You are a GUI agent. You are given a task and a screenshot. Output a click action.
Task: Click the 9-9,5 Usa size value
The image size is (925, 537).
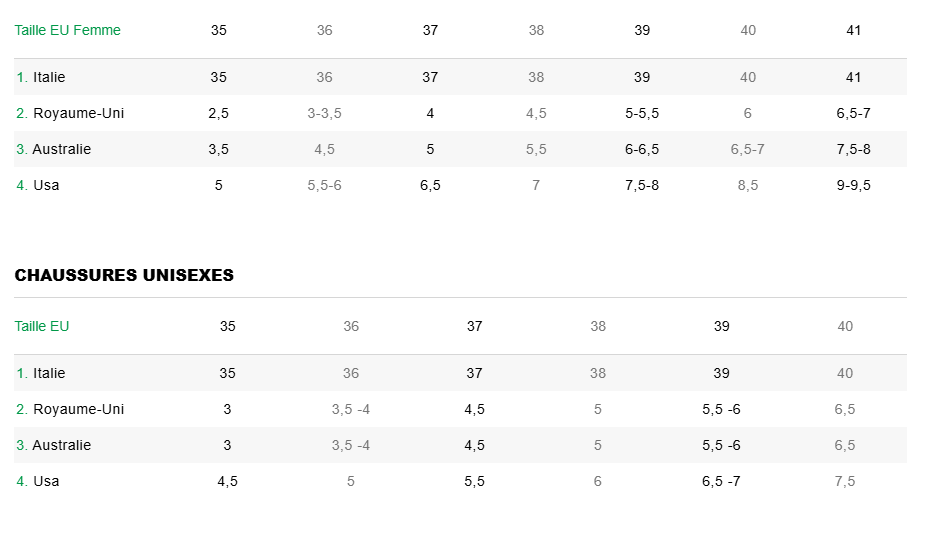853,185
